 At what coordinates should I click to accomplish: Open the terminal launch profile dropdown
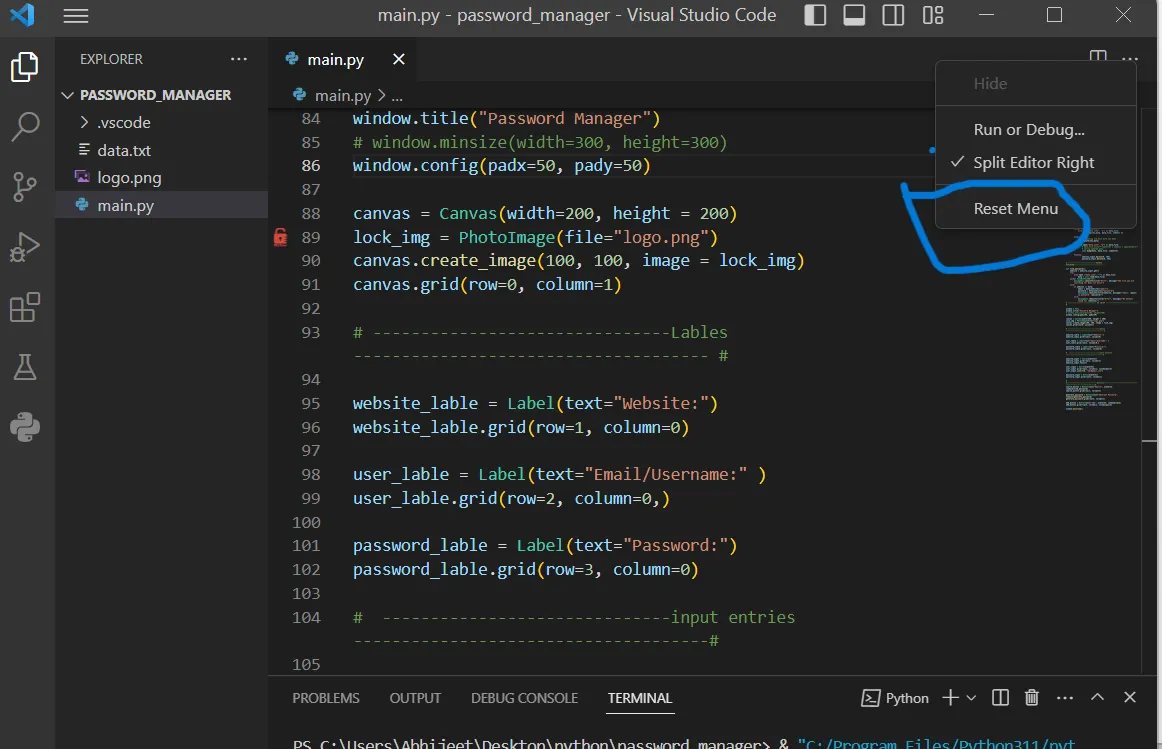coord(971,697)
